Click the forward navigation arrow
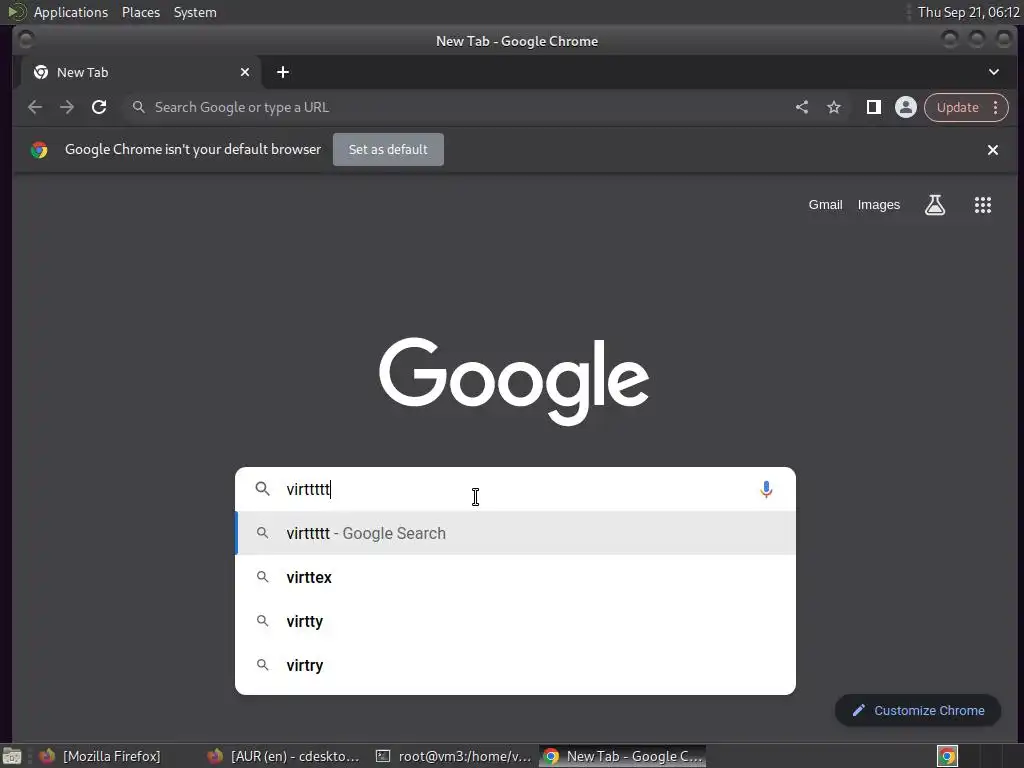1024x768 pixels. tap(67, 107)
